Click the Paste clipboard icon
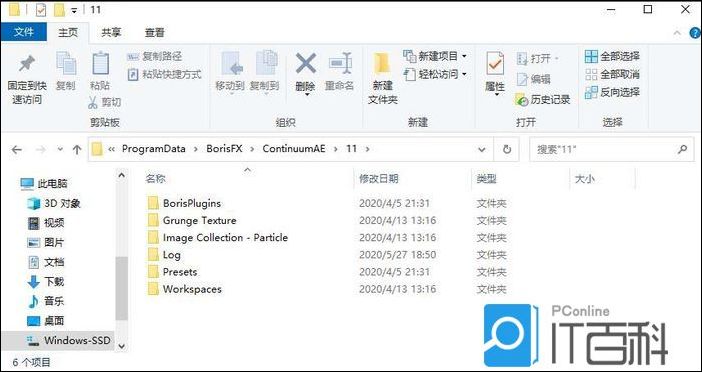The width and height of the screenshot is (702, 372). pyautogui.click(x=100, y=63)
